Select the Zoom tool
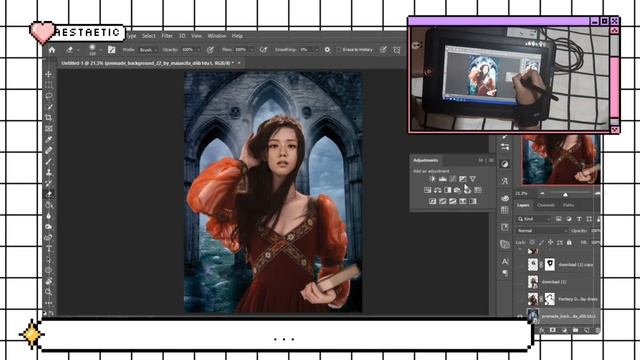The width and height of the screenshot is (640, 360). pos(49,292)
